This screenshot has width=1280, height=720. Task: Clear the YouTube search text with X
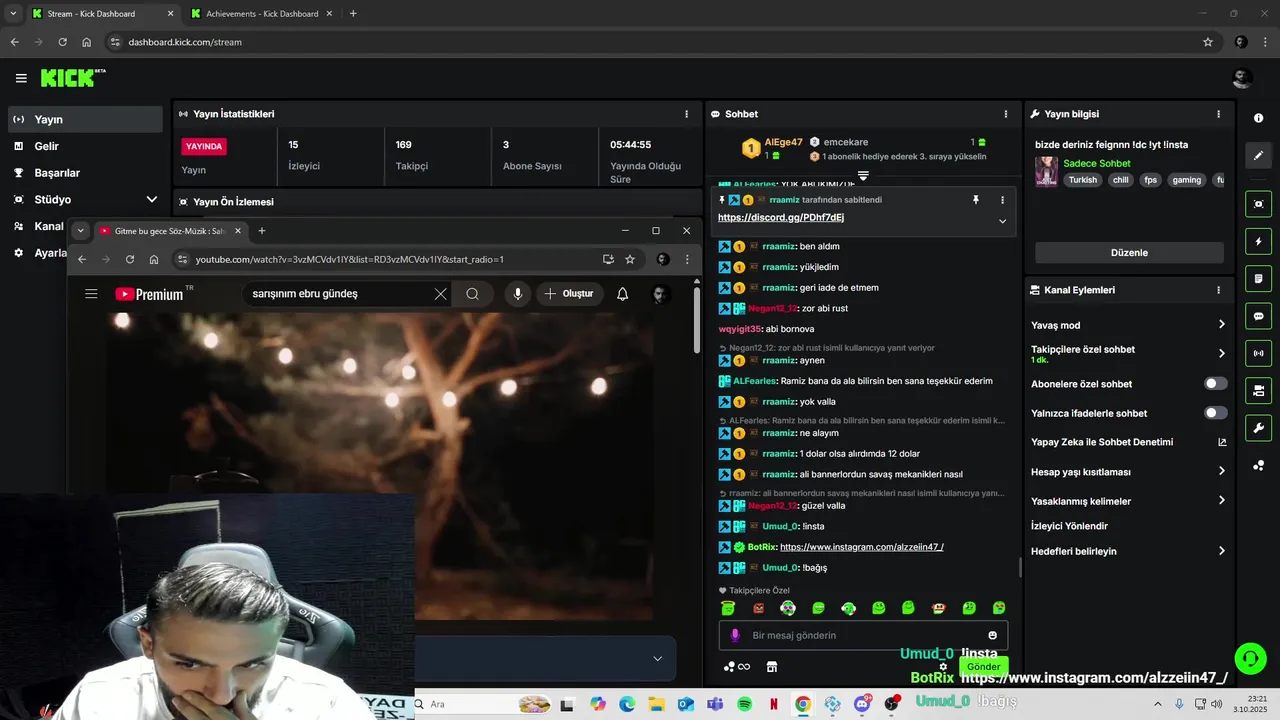[440, 294]
